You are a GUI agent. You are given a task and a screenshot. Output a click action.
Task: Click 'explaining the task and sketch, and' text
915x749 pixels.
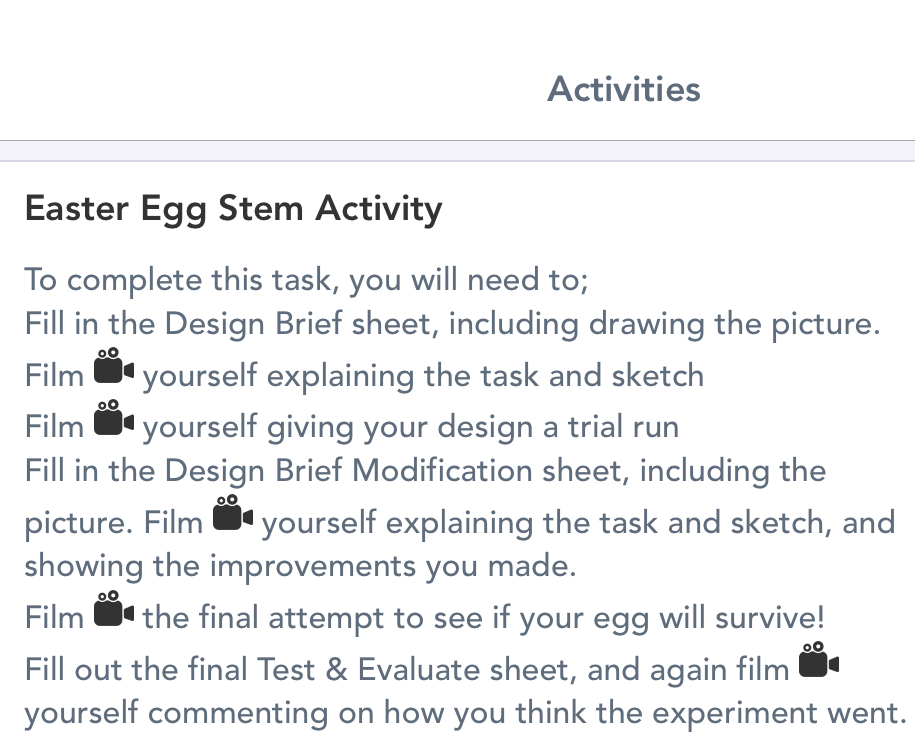[578, 522]
